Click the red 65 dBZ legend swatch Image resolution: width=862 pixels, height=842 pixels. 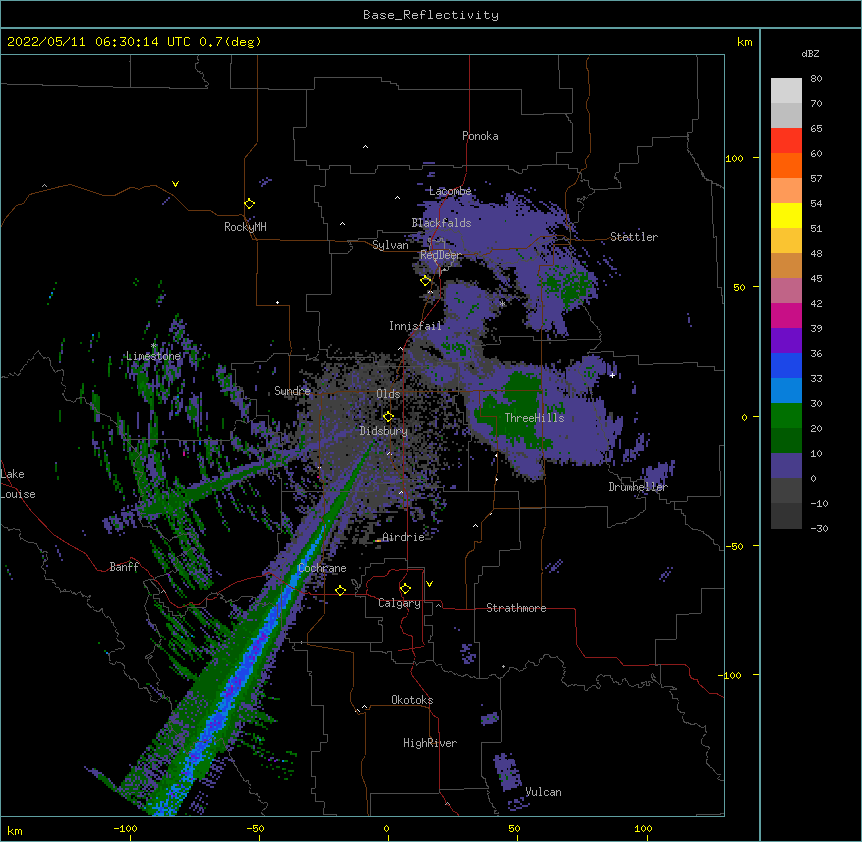(786, 141)
